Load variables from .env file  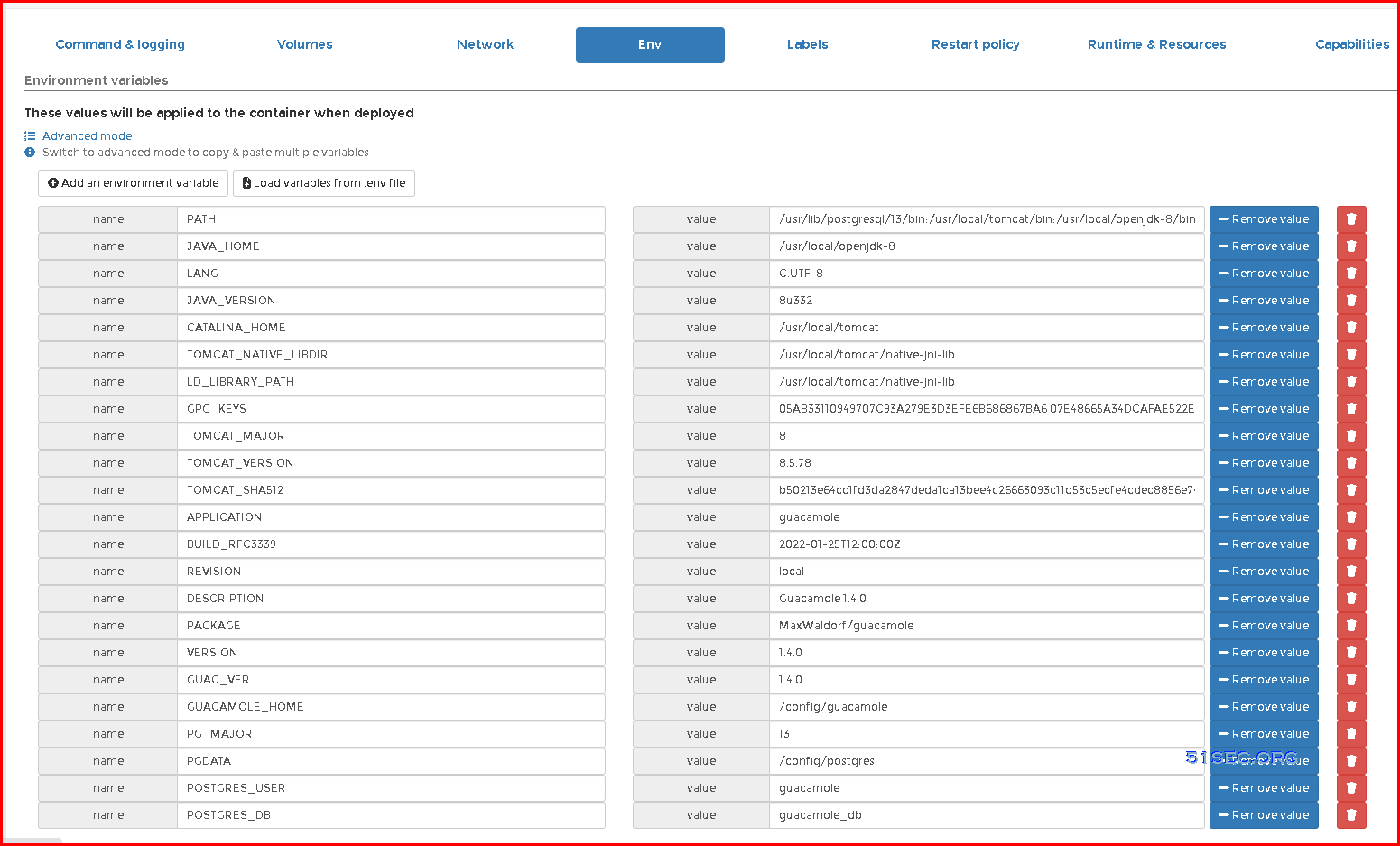[324, 183]
